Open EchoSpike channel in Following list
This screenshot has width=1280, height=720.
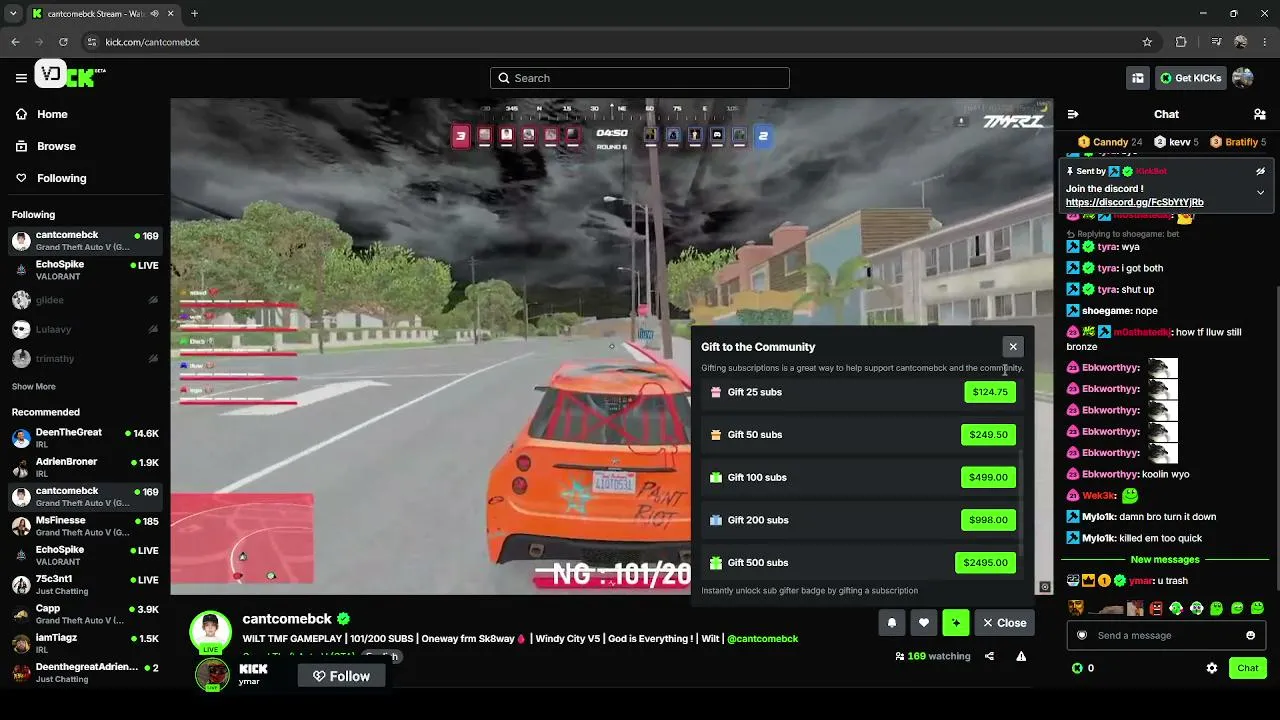pyautogui.click(x=85, y=270)
